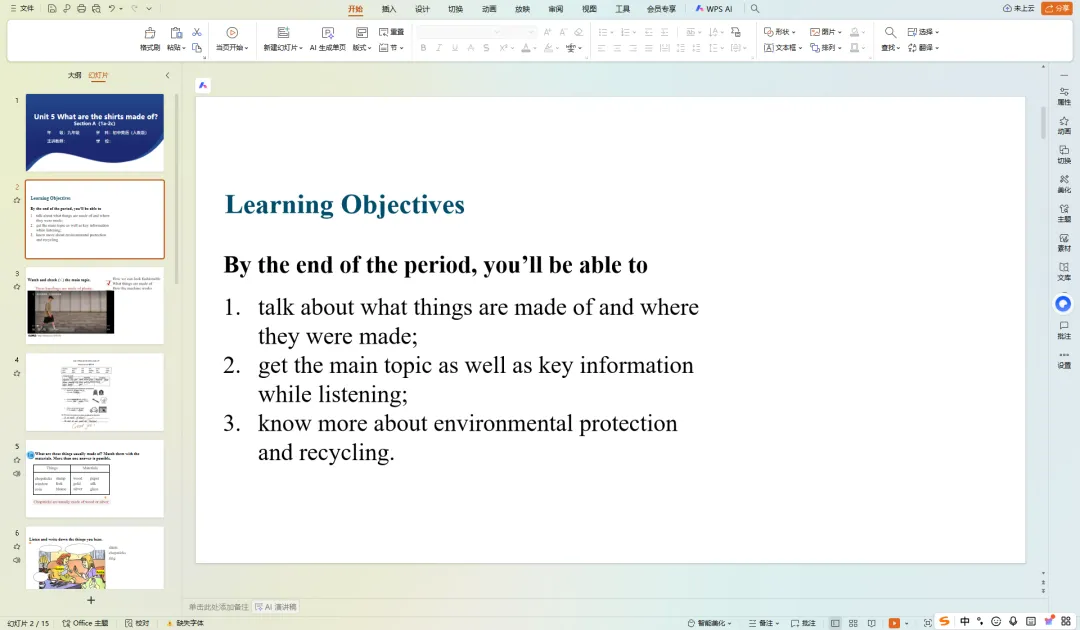Switch to the Design (设计) tab
This screenshot has width=1080, height=630.
(422, 9)
